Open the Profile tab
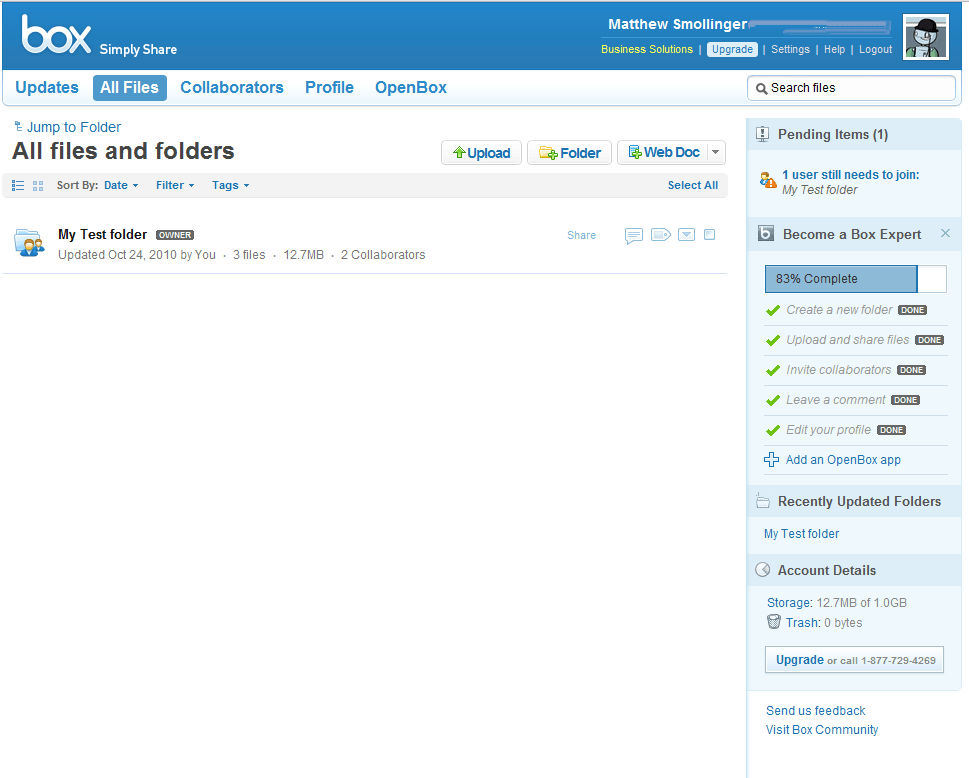The width and height of the screenshot is (969, 778). tap(329, 88)
